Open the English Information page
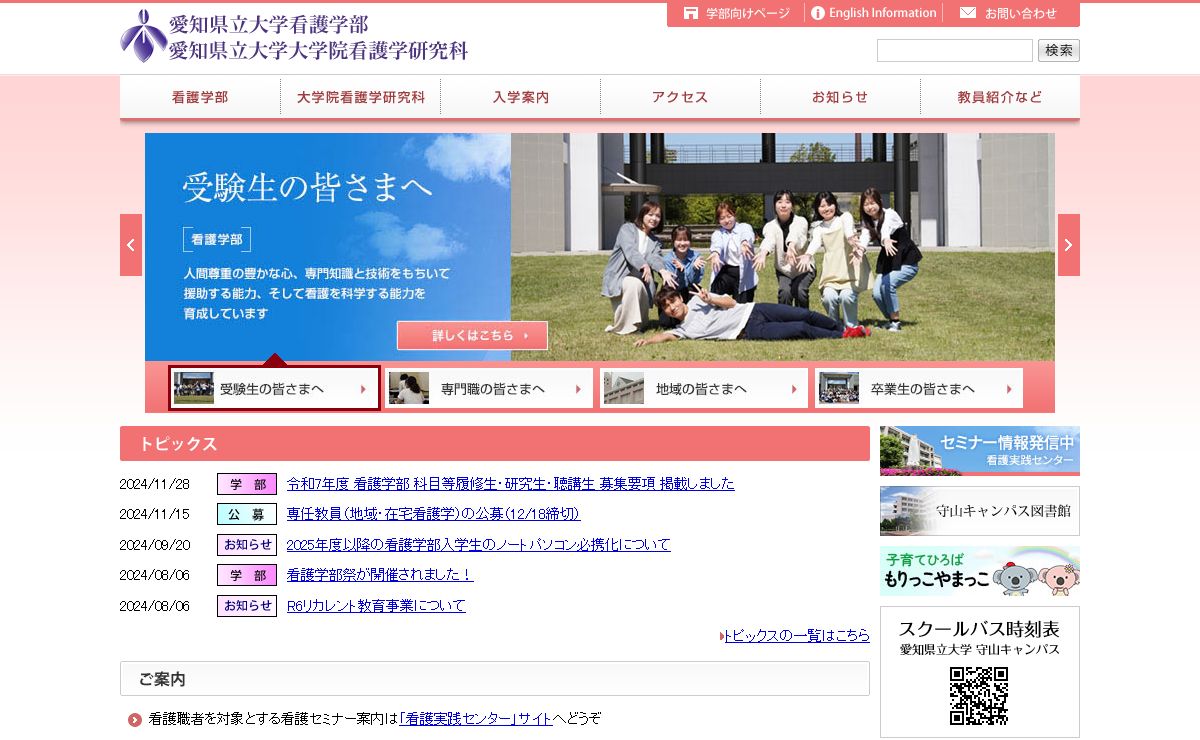1200x740 pixels. click(873, 13)
